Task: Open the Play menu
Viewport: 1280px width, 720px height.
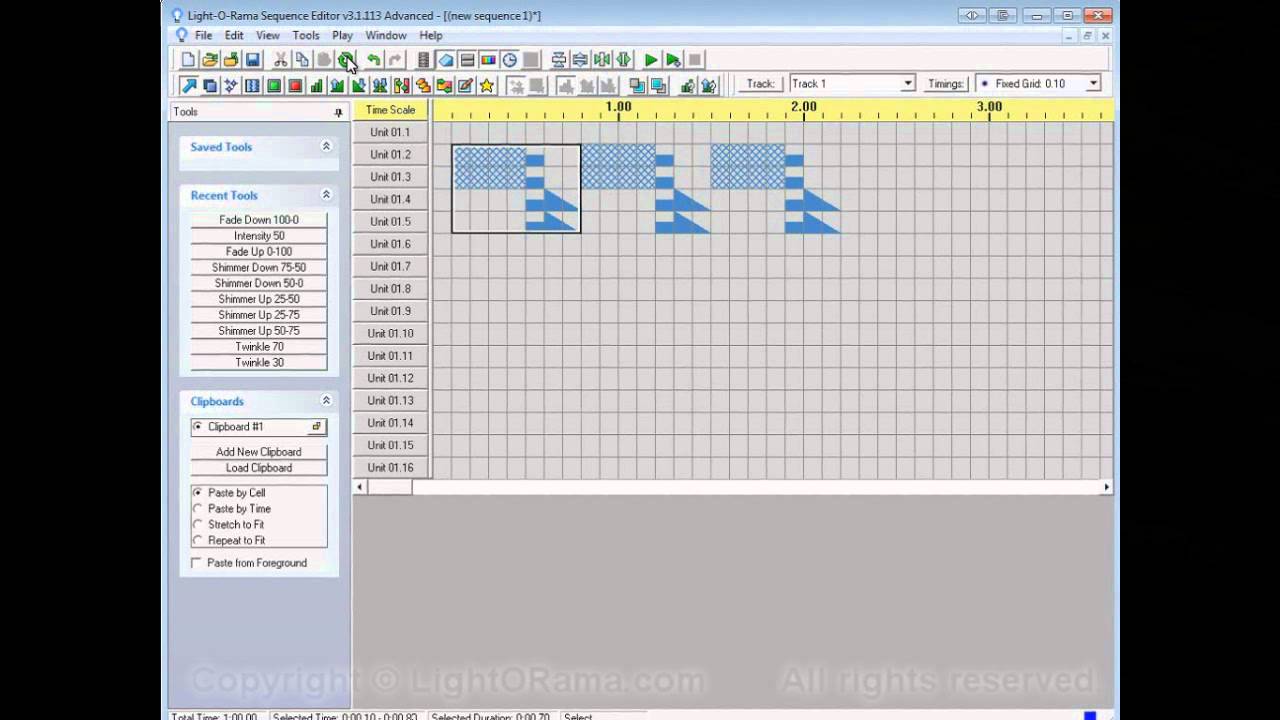Action: point(342,35)
